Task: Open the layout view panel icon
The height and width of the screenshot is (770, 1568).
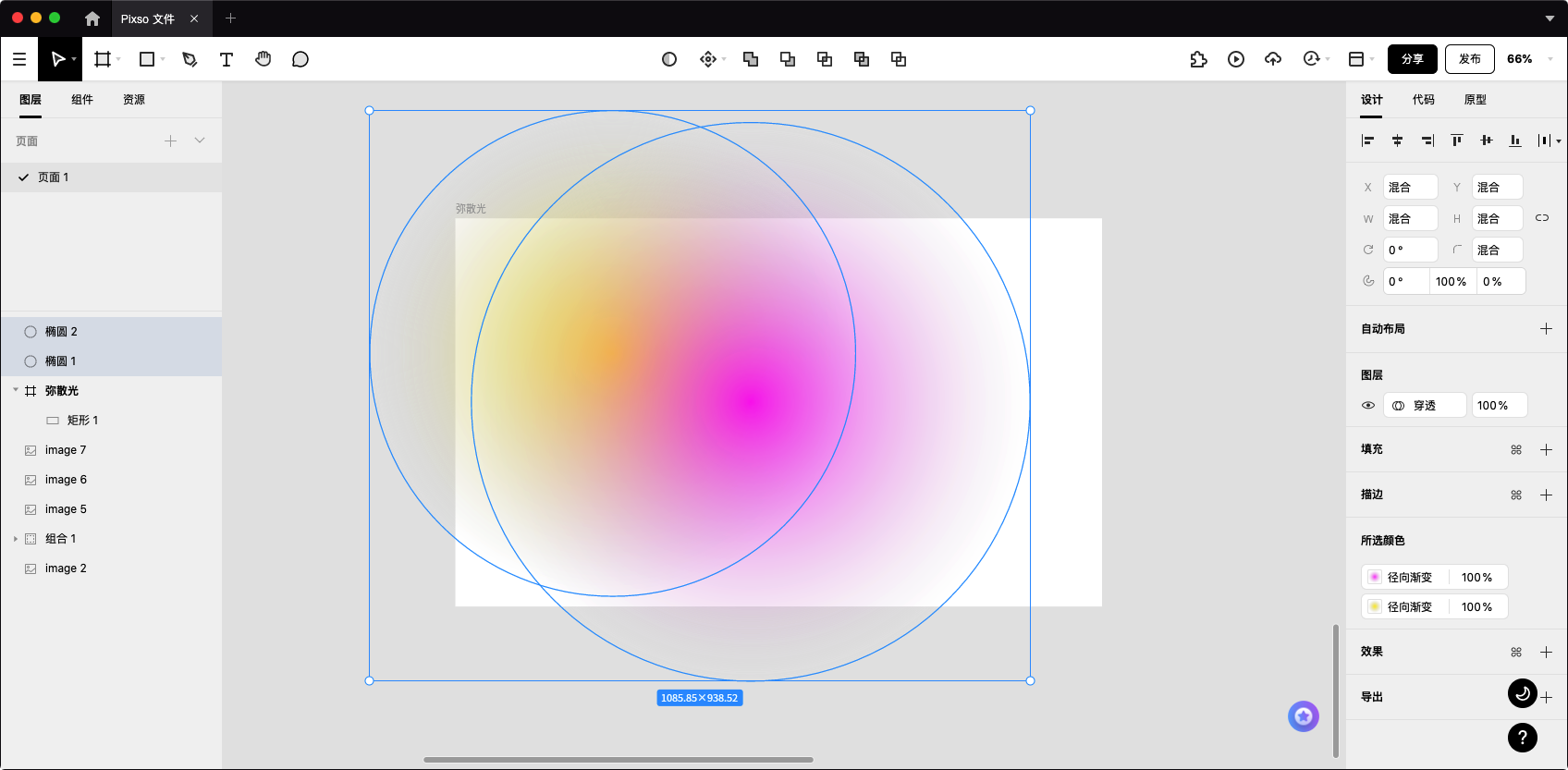Action: coord(1356,59)
